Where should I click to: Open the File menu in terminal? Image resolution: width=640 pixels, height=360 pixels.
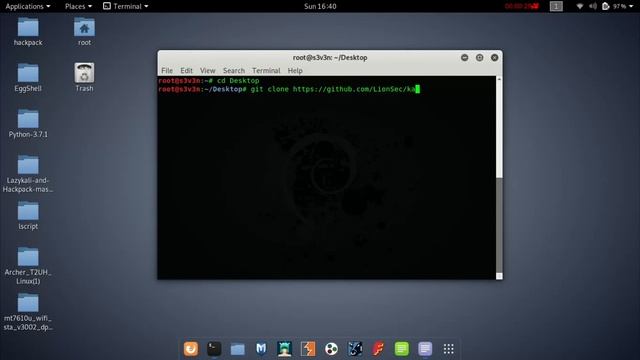coord(167,71)
